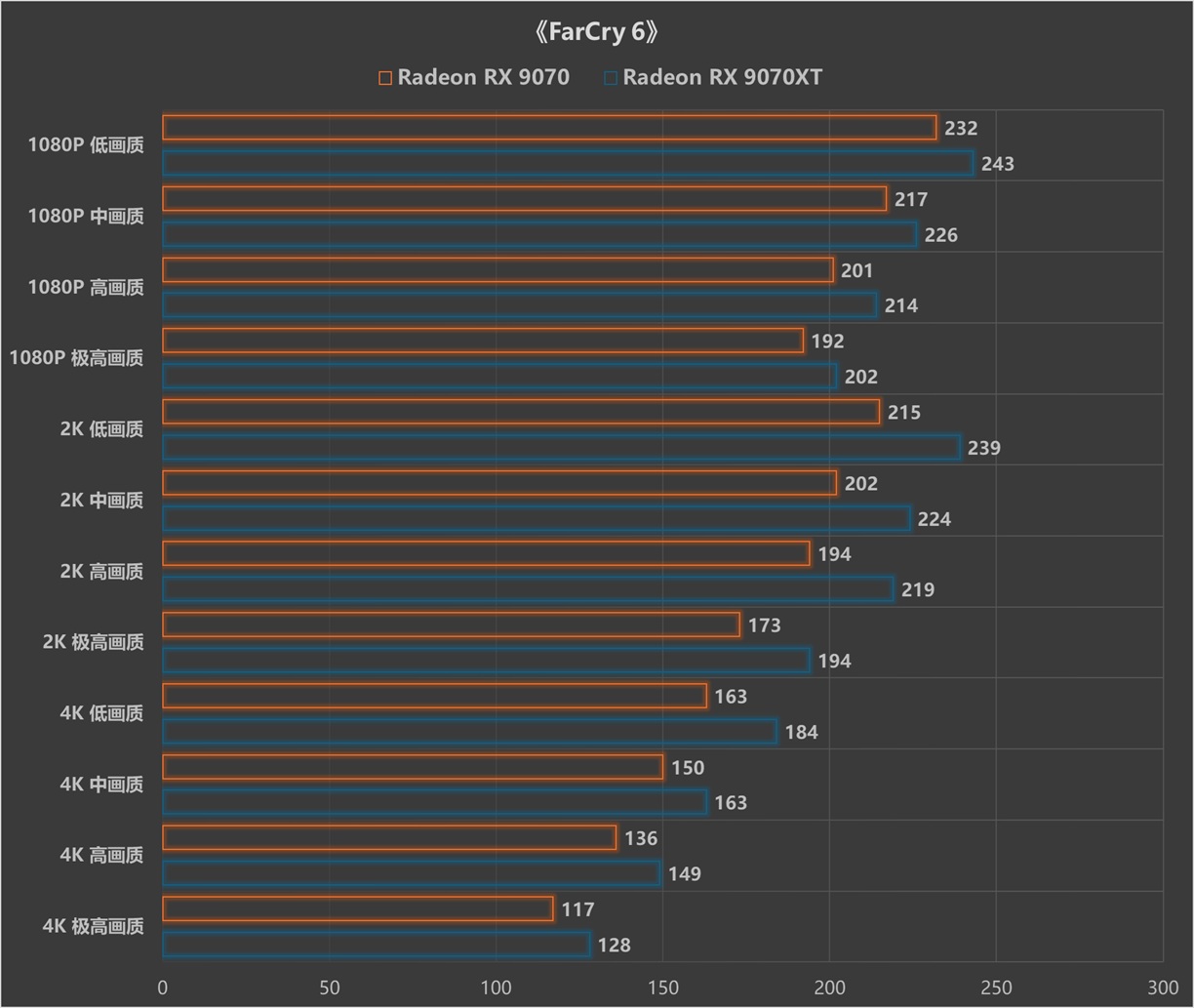Click the "Radeon RX 9070XT" legend label
This screenshot has height=1008, width=1194.
point(723,77)
